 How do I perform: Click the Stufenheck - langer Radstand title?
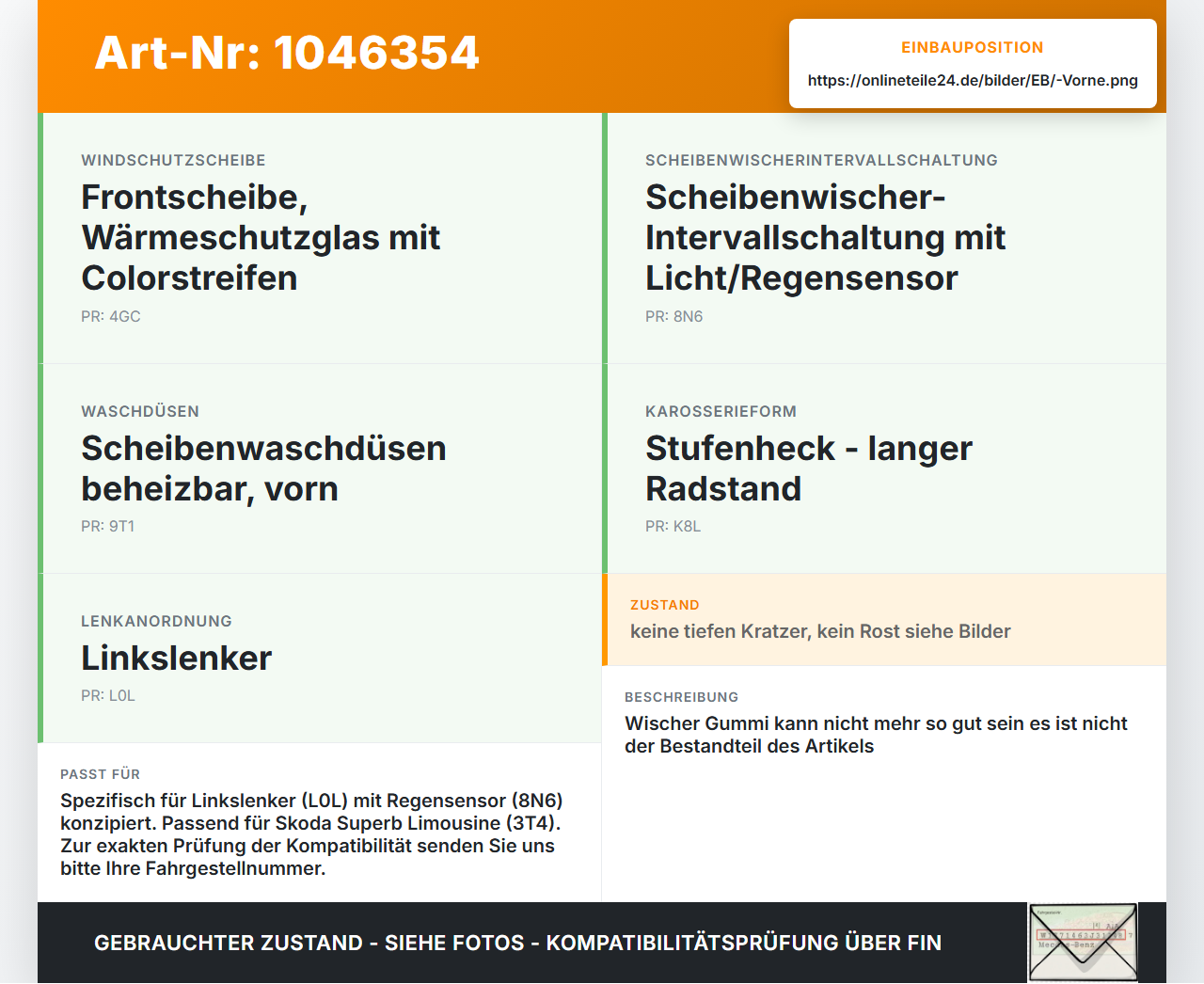[809, 468]
